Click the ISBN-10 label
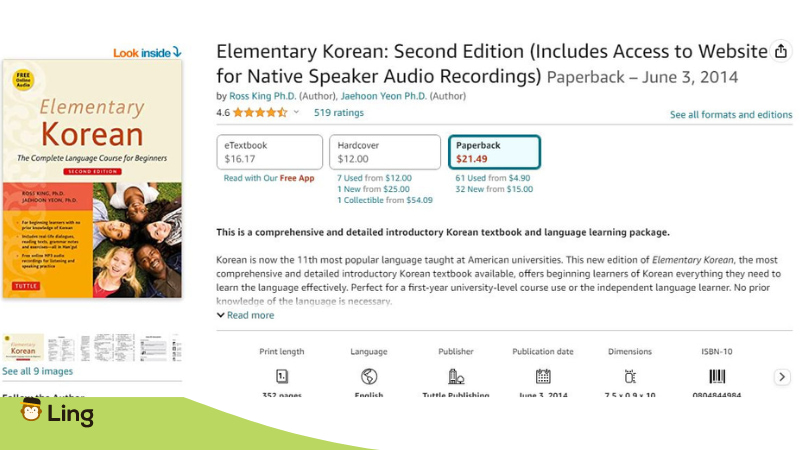800x450 pixels. (717, 352)
